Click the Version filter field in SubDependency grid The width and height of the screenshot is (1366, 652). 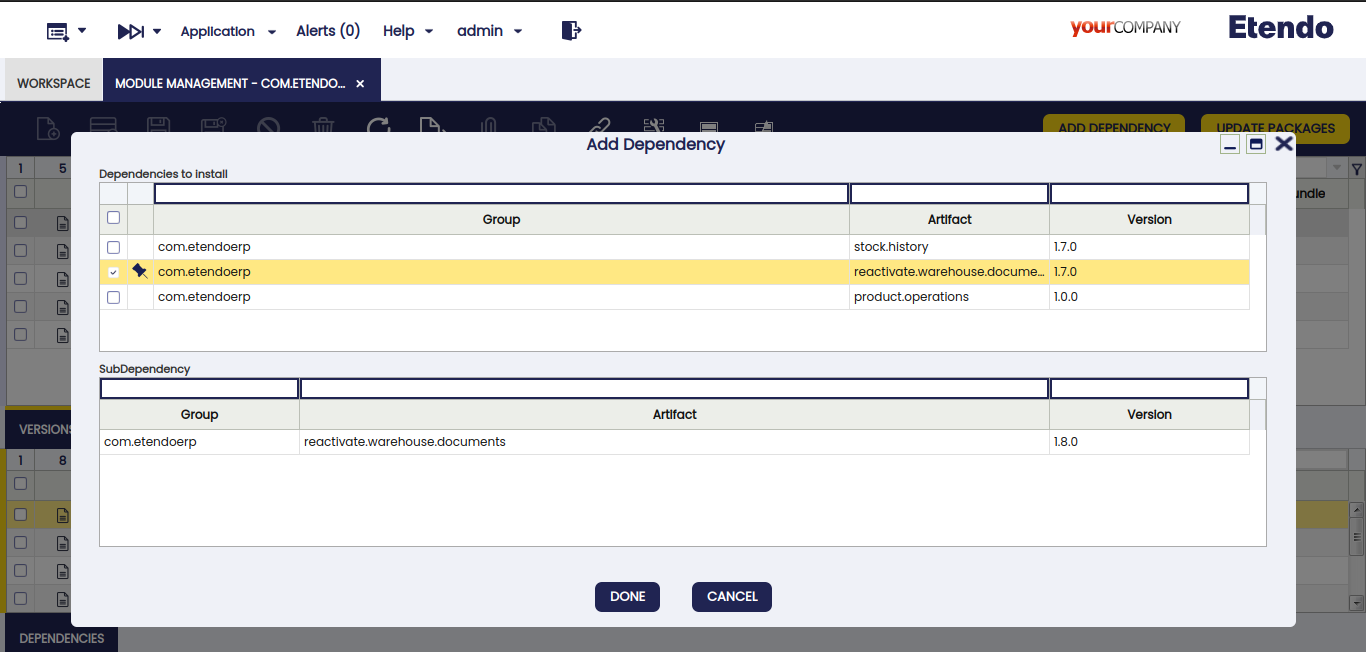(x=1149, y=389)
